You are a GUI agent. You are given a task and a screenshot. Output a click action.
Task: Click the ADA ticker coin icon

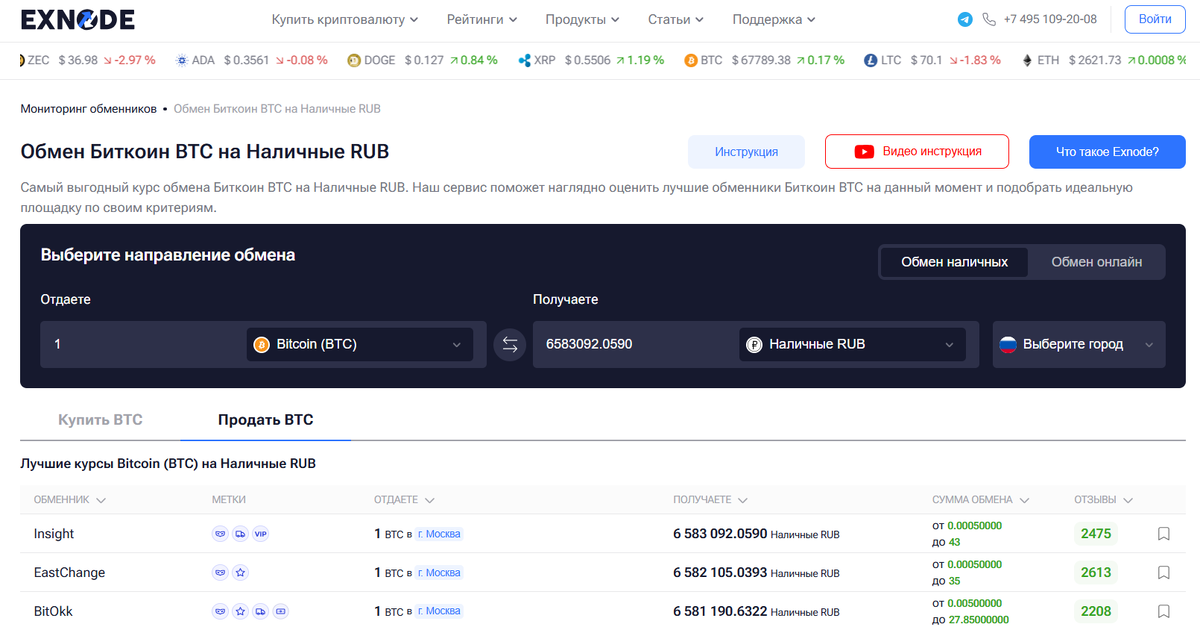pos(182,60)
